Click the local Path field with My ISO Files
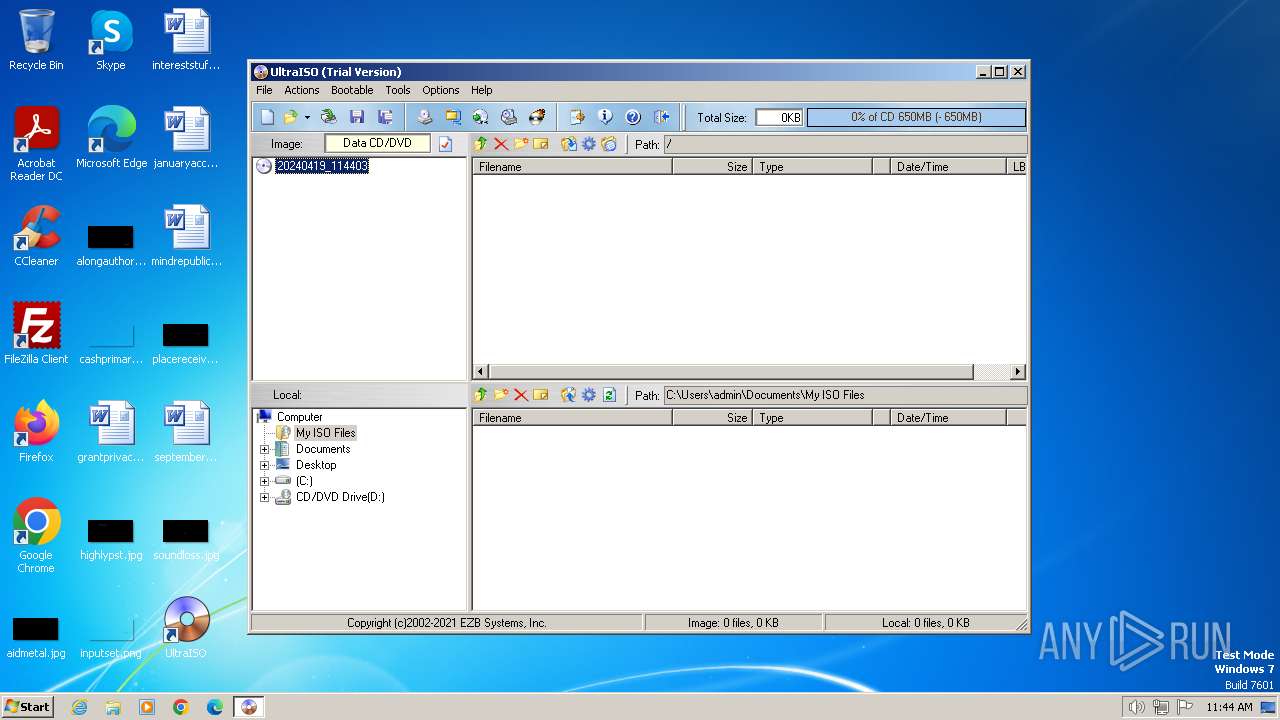 [x=845, y=395]
